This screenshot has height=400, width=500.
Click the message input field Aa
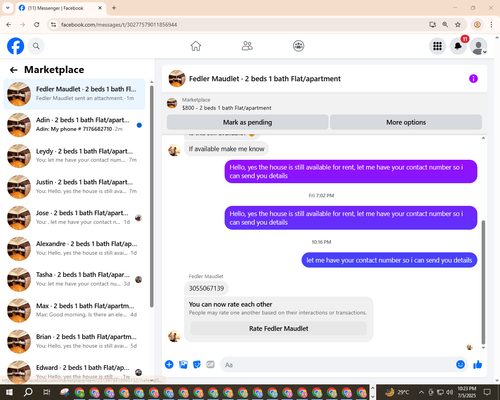point(337,365)
